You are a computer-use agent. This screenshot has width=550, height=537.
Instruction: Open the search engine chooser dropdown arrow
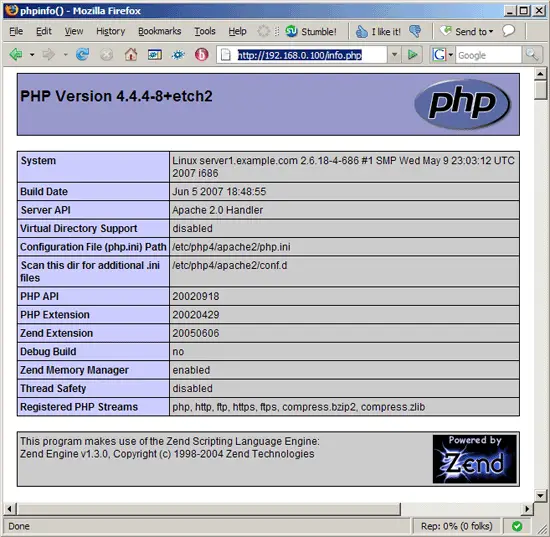coord(451,55)
